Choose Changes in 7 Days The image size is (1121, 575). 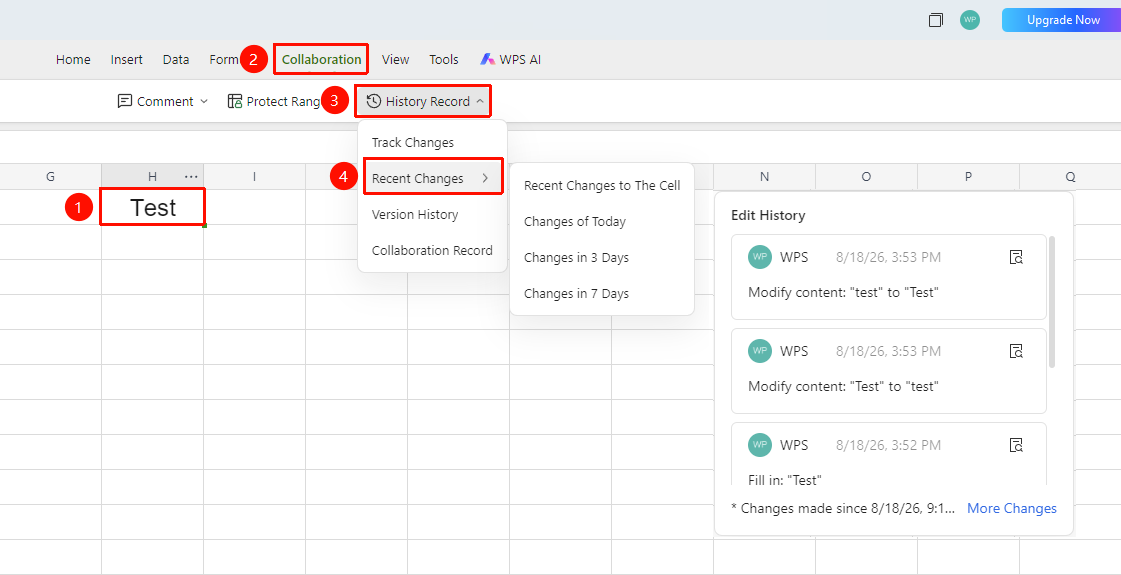(576, 293)
